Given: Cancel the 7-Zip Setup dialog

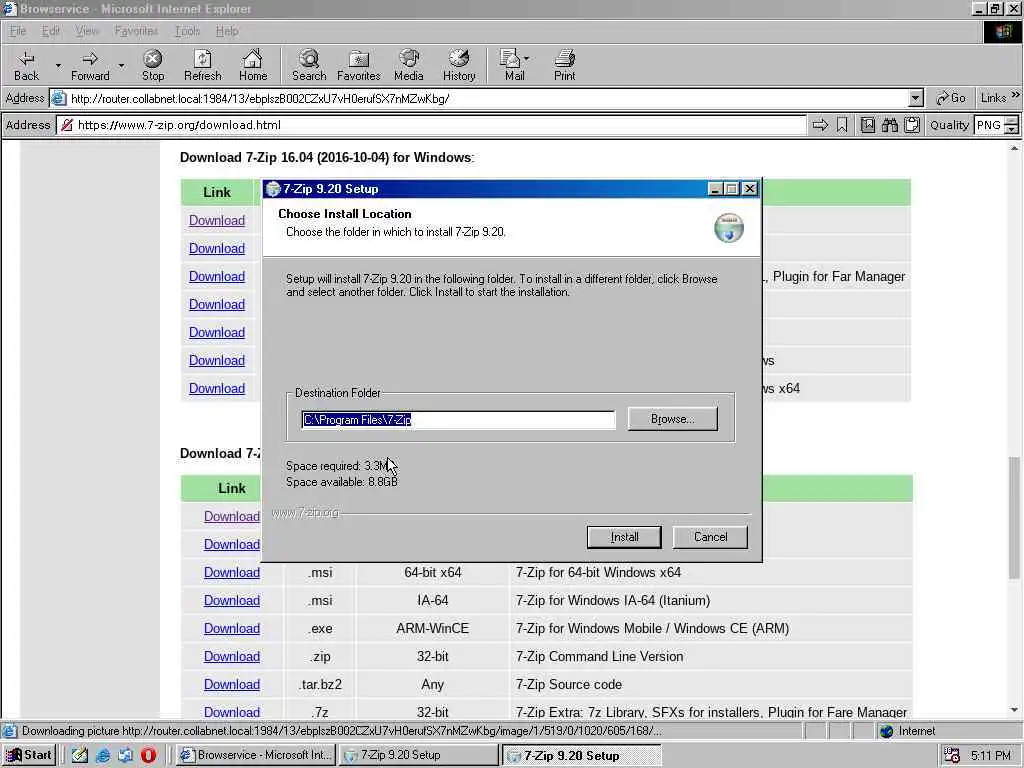Looking at the screenshot, I should (x=710, y=537).
